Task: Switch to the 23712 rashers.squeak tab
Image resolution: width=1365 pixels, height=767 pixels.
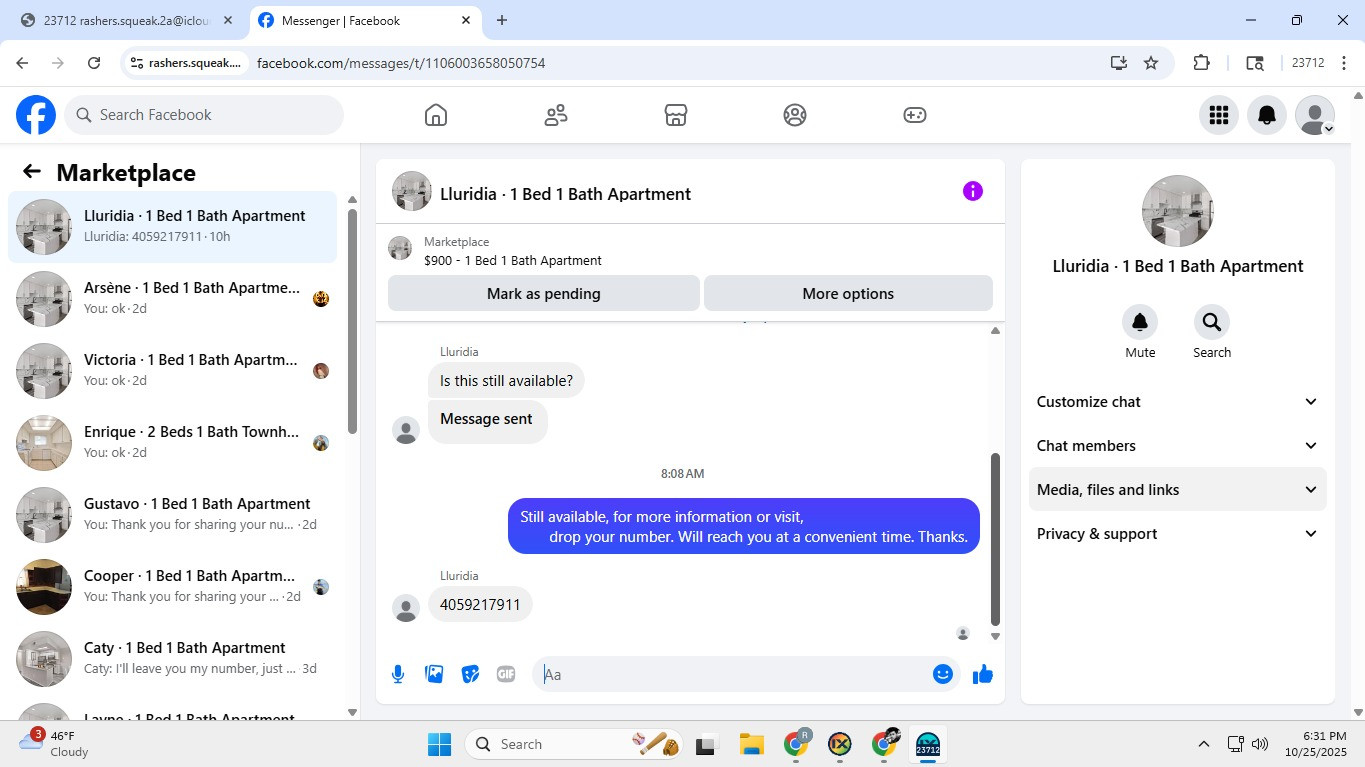Action: (127, 20)
